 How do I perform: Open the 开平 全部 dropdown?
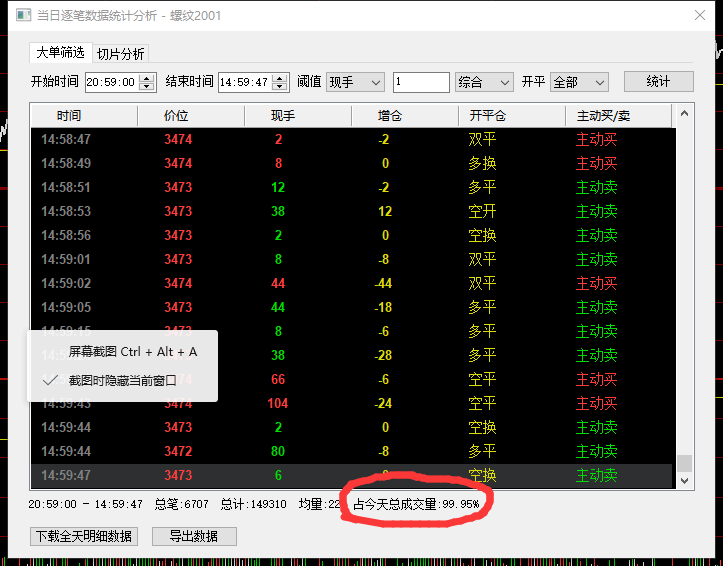579,82
